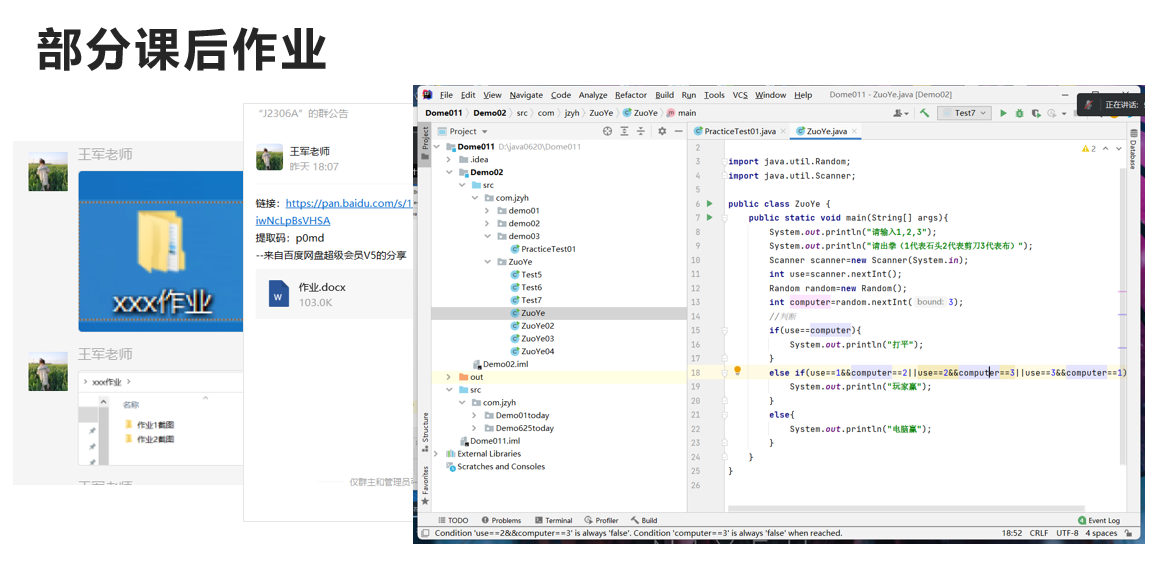
Task: Click the yellow intention lightbulb on line 18
Action: (738, 371)
